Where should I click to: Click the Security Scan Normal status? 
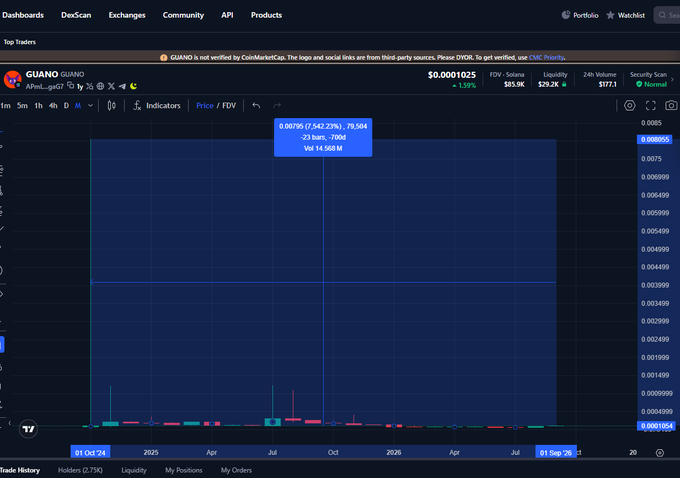651,84
